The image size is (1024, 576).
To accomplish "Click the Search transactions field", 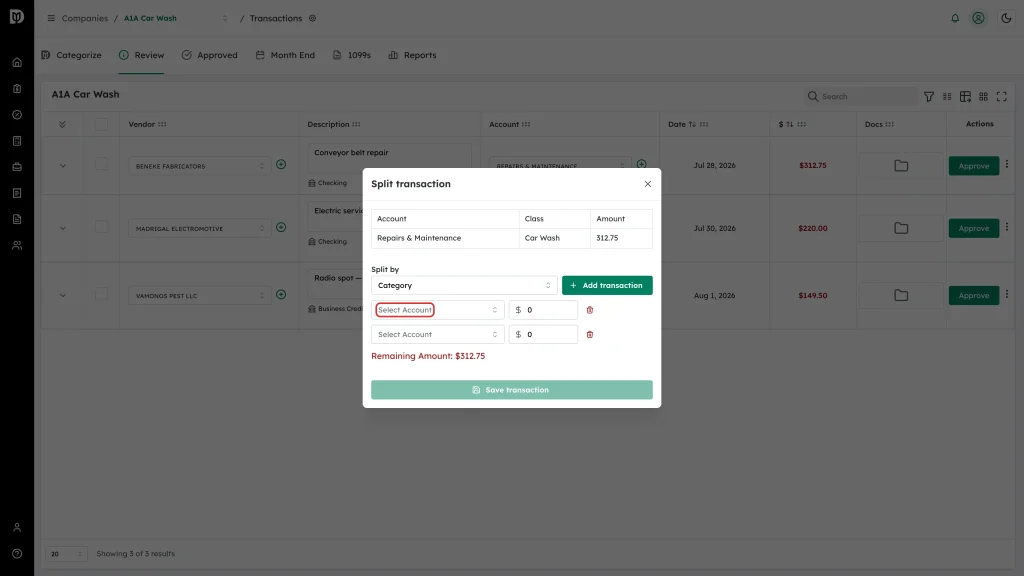I will 861,97.
